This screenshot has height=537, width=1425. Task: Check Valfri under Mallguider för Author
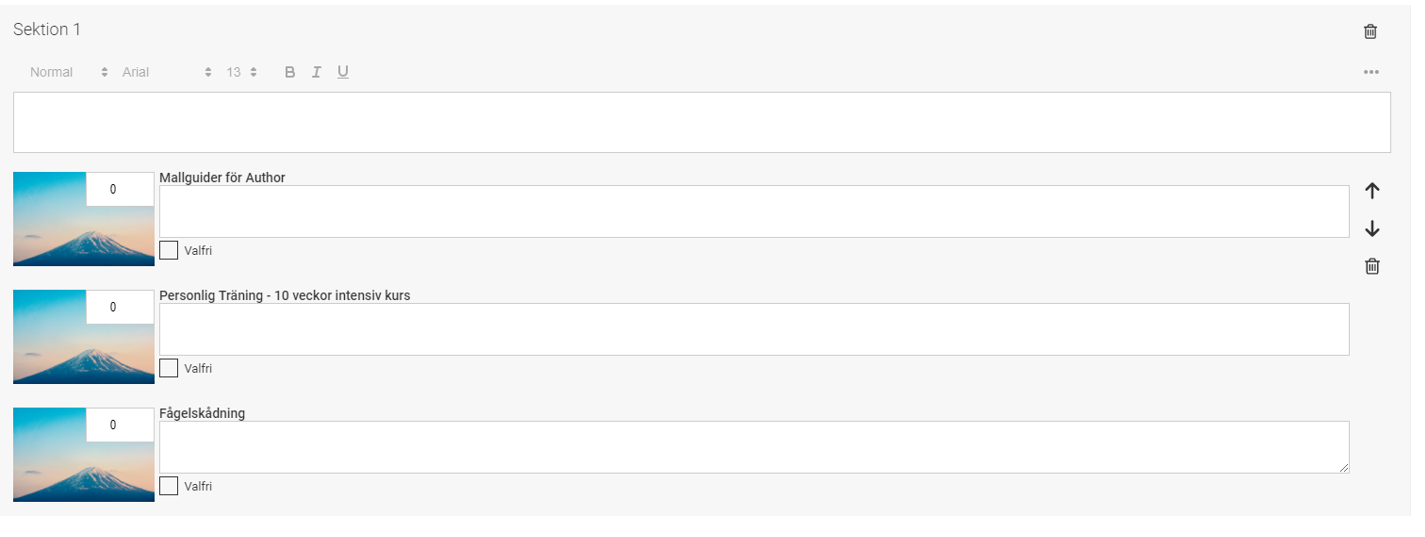pyautogui.click(x=169, y=250)
